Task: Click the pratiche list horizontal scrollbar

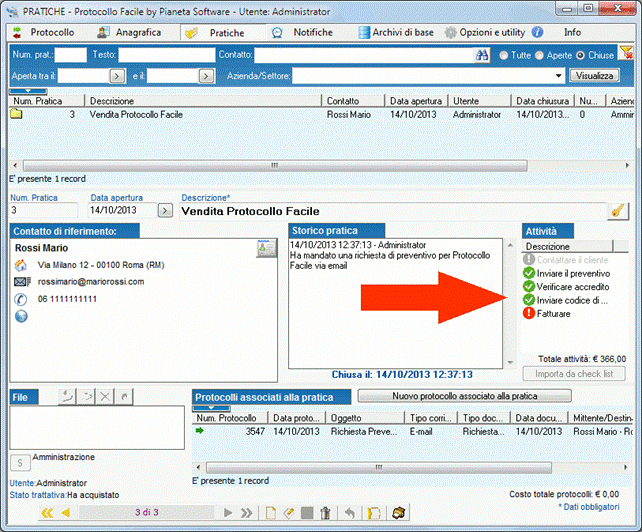Action: click(x=275, y=165)
